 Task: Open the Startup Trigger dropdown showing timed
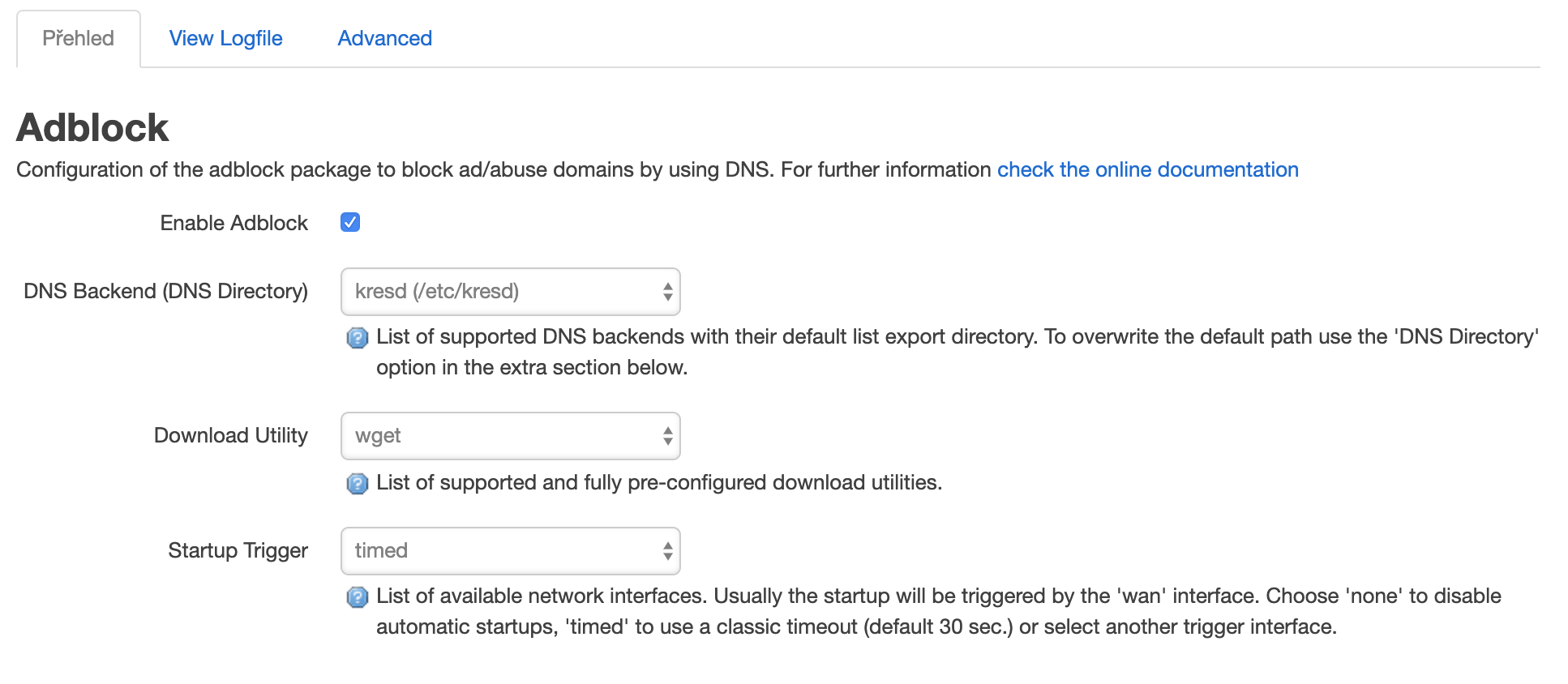(510, 551)
